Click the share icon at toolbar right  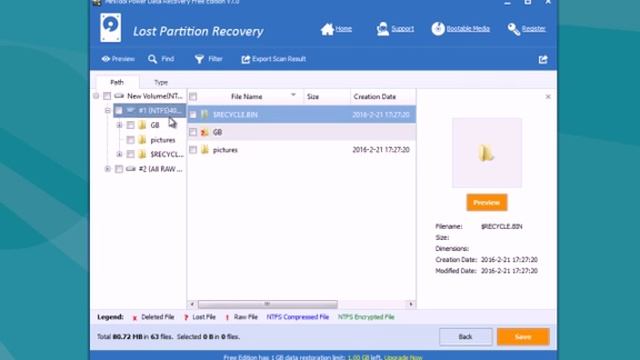(543, 60)
